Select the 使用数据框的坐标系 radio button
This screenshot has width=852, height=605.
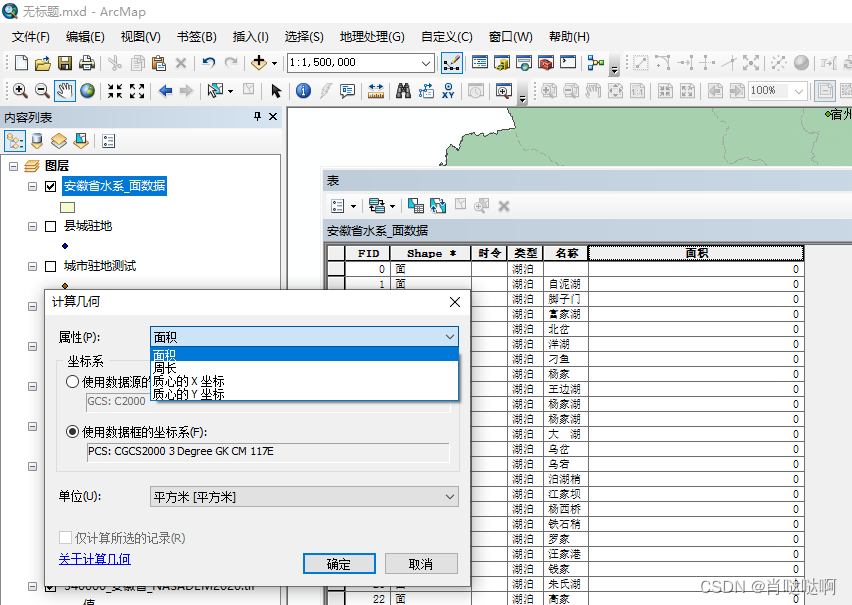point(72,432)
